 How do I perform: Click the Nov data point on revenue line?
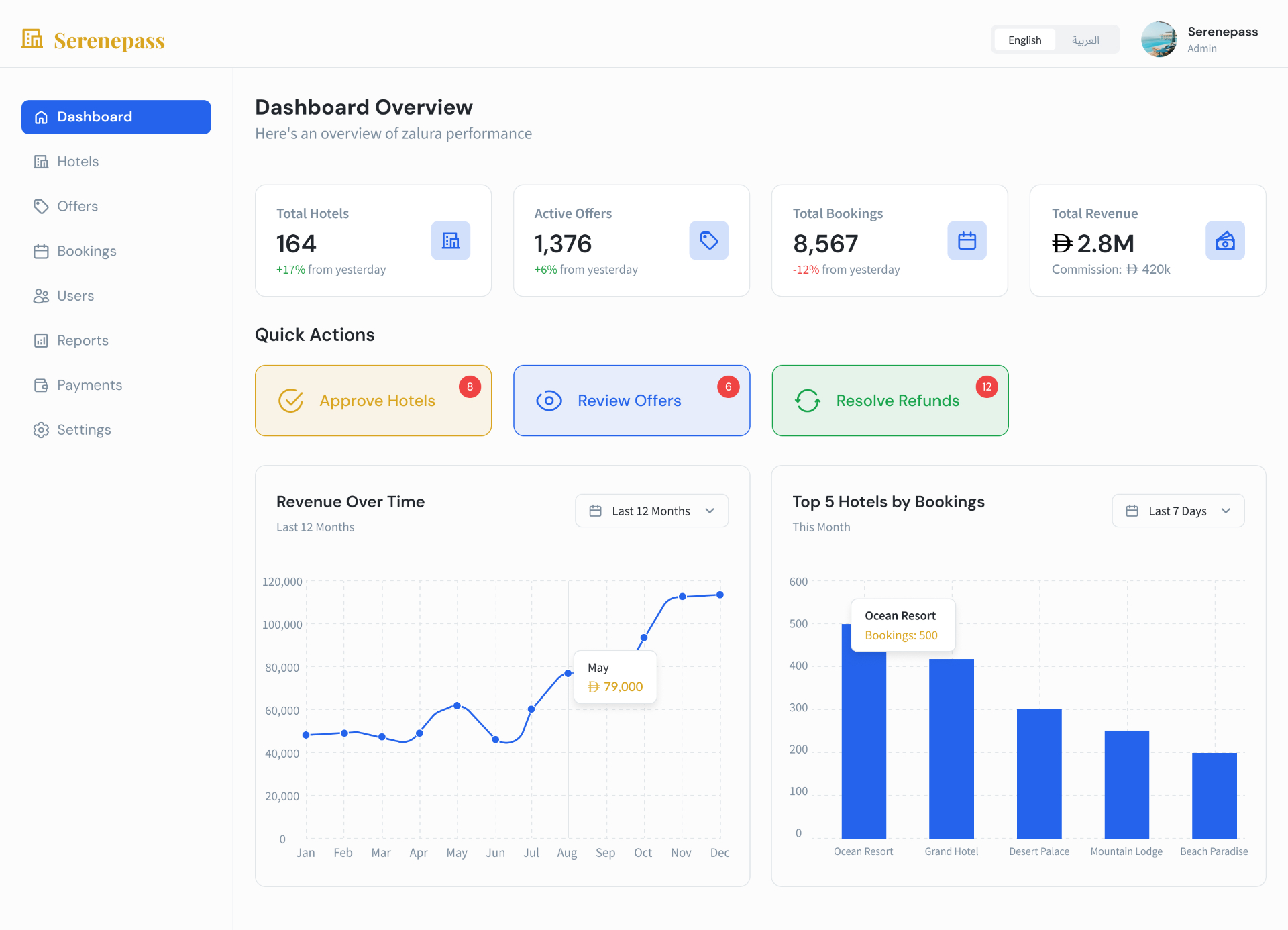tap(682, 597)
